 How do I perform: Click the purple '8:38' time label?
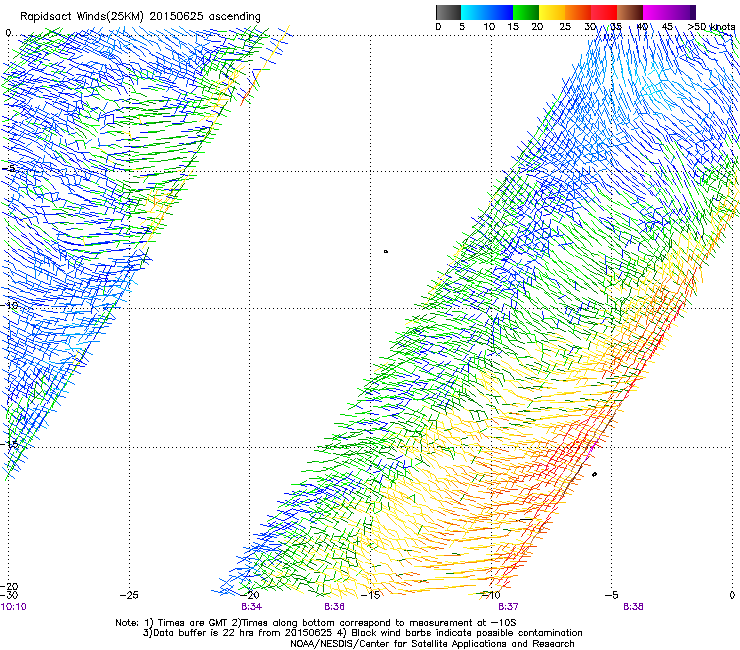coord(633,607)
